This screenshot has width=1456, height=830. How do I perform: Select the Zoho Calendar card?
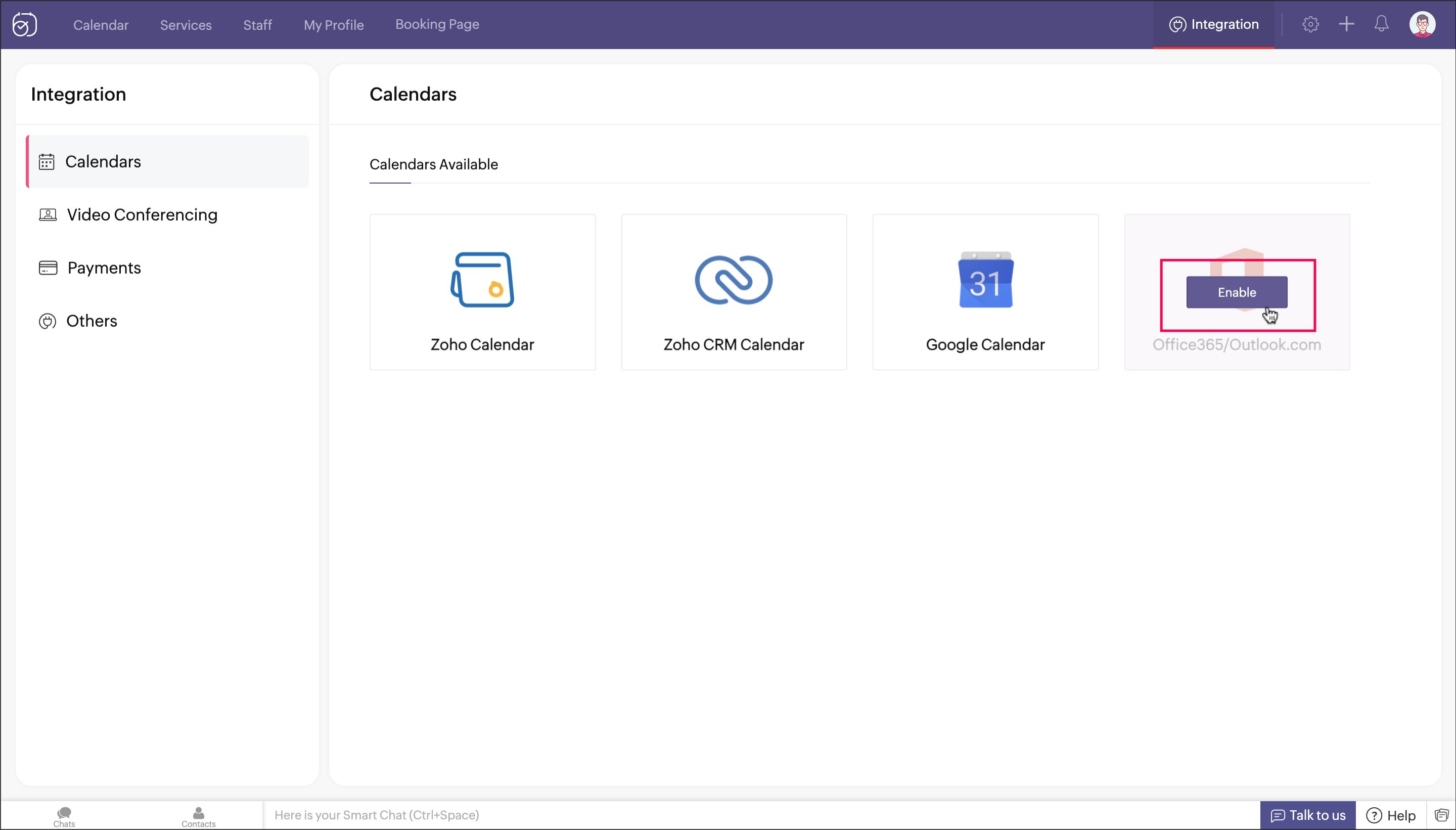coord(482,292)
